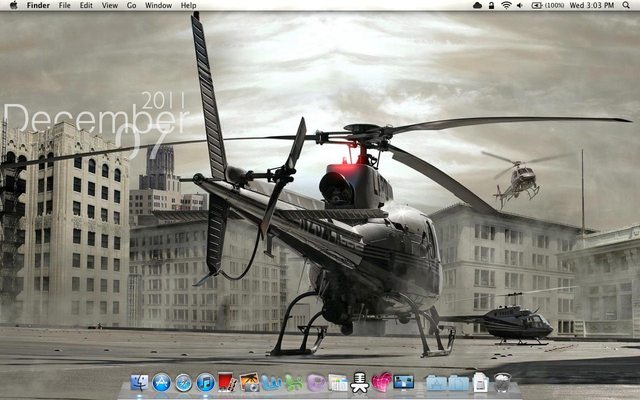Screen dimensions: 640x400
Task: Open the green swirl icon in dock
Action: [x=294, y=383]
